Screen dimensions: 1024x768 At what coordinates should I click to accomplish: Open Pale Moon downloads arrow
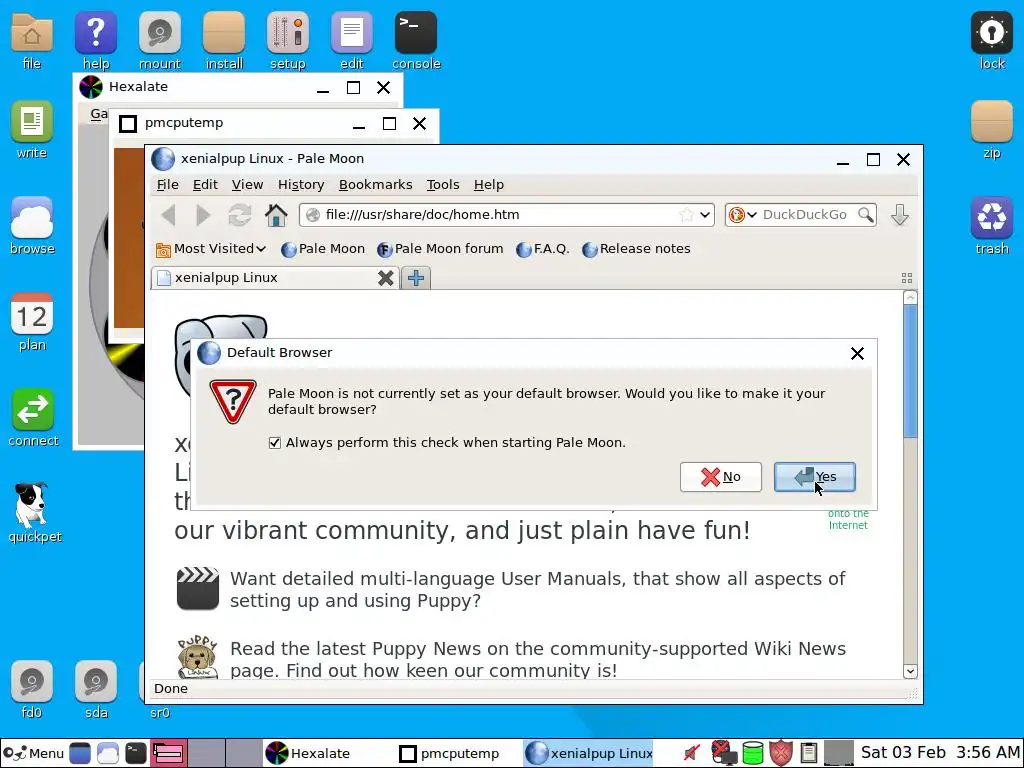[900, 215]
